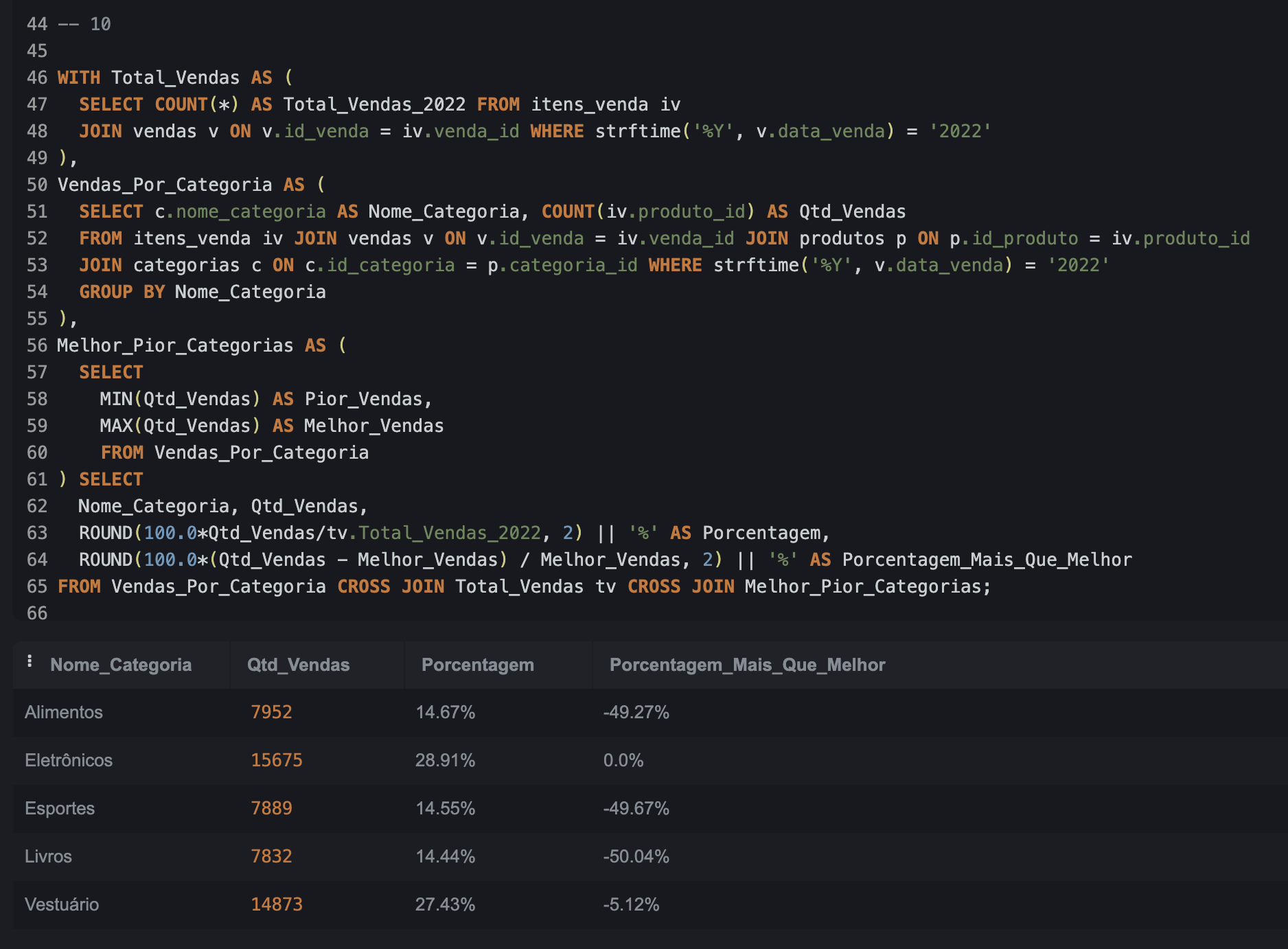Sort by Qtd_Vendas column header
The height and width of the screenshot is (949, 1288).
(299, 665)
